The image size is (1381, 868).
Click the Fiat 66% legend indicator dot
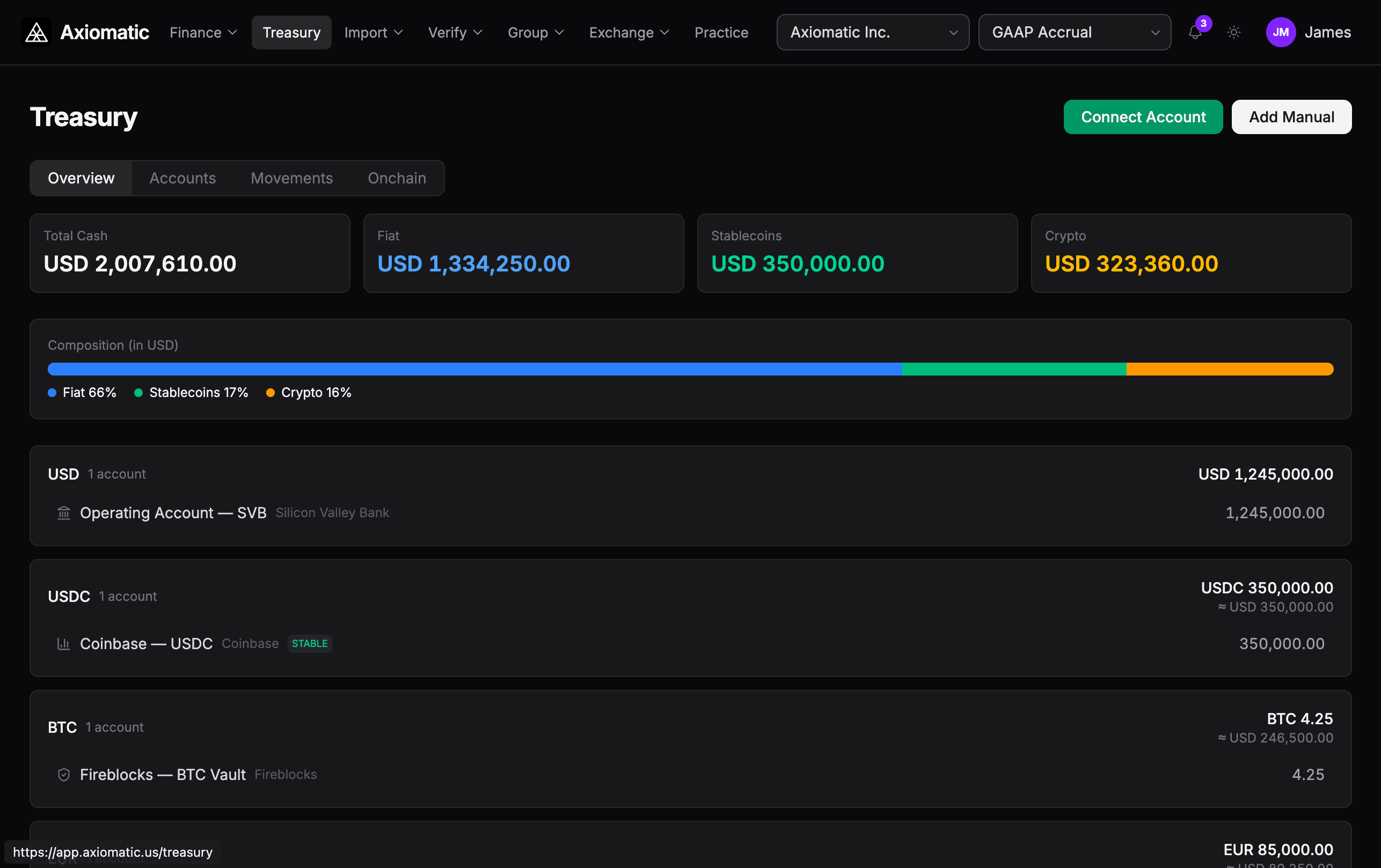click(x=52, y=393)
